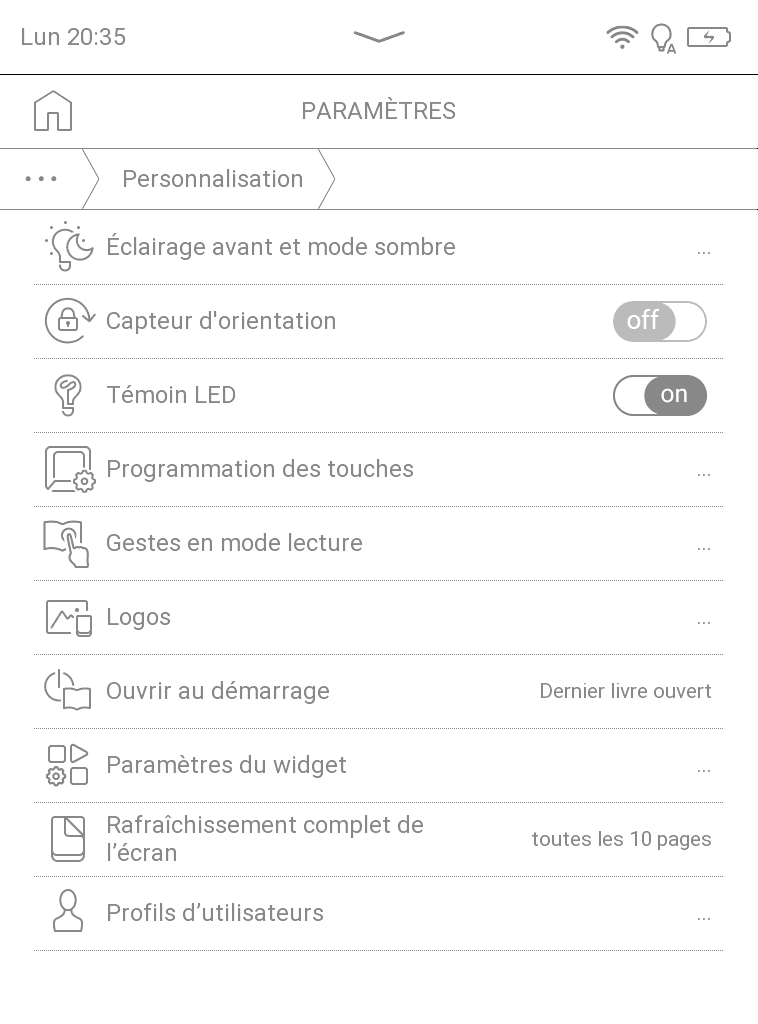Tap the auto frontlight bulb icon

(663, 39)
